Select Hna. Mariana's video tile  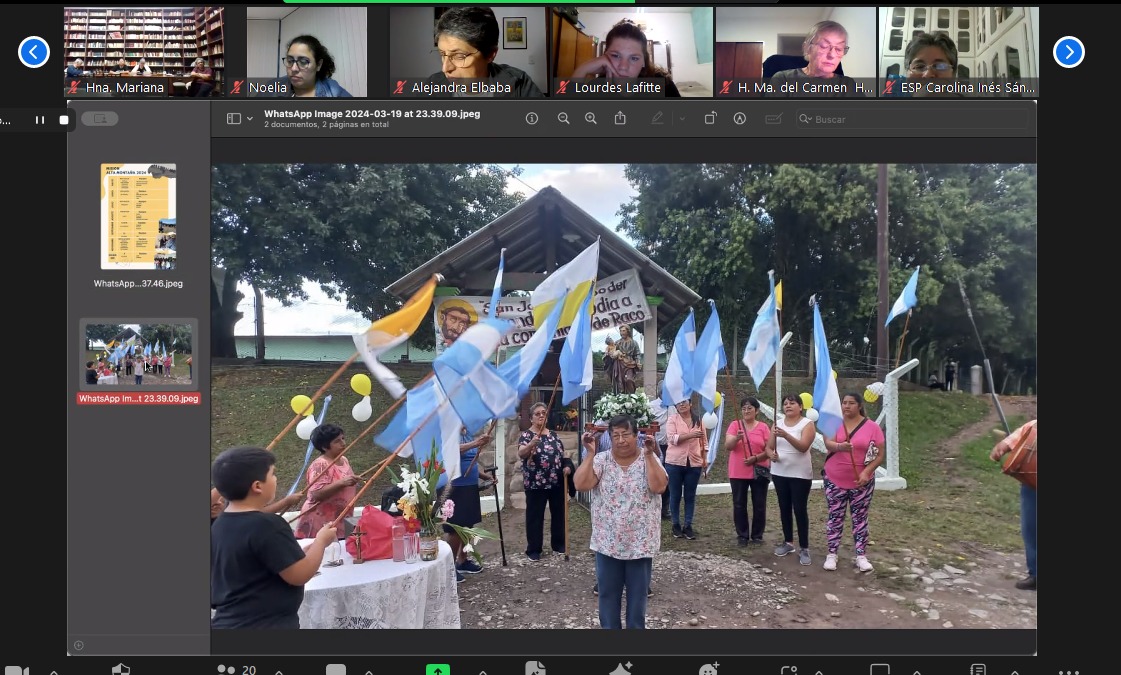point(144,52)
